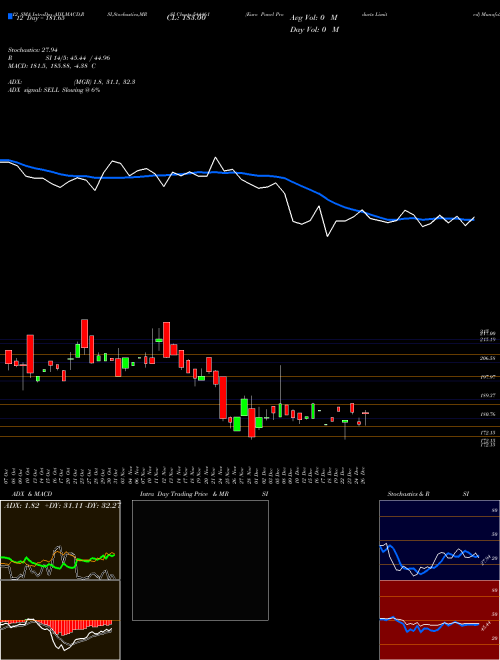Select the 'Avg Vol: 0 M' reading
The image size is (500, 660).
click(314, 18)
